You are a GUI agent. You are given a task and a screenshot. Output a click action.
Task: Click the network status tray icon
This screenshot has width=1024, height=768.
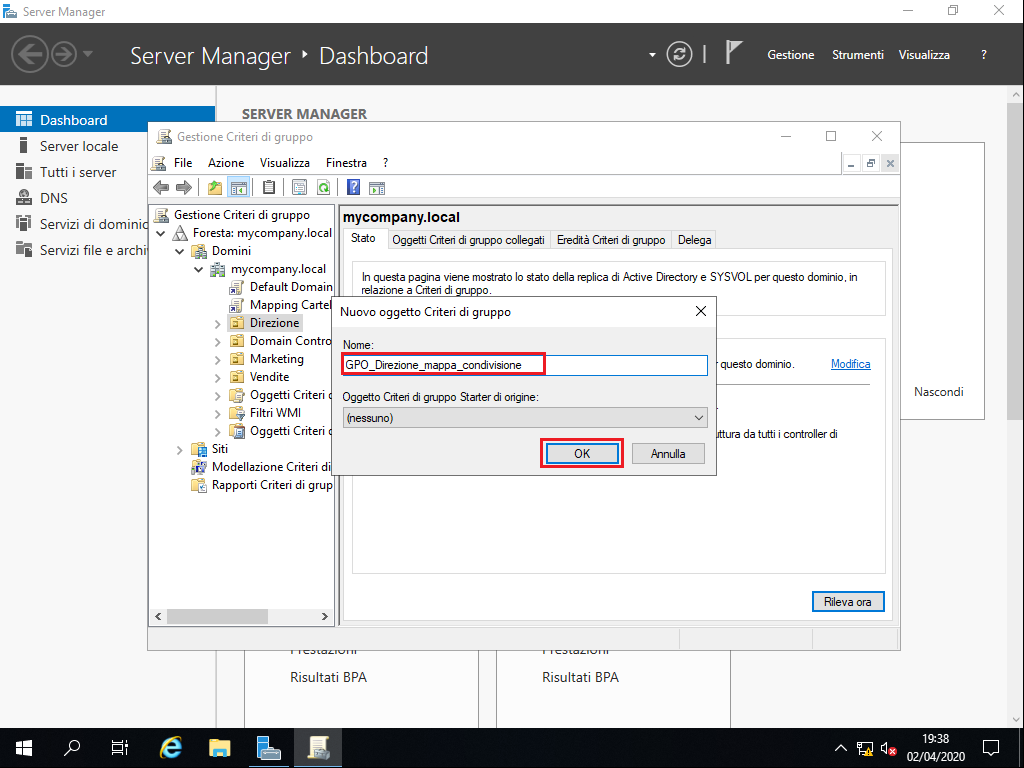(x=865, y=748)
